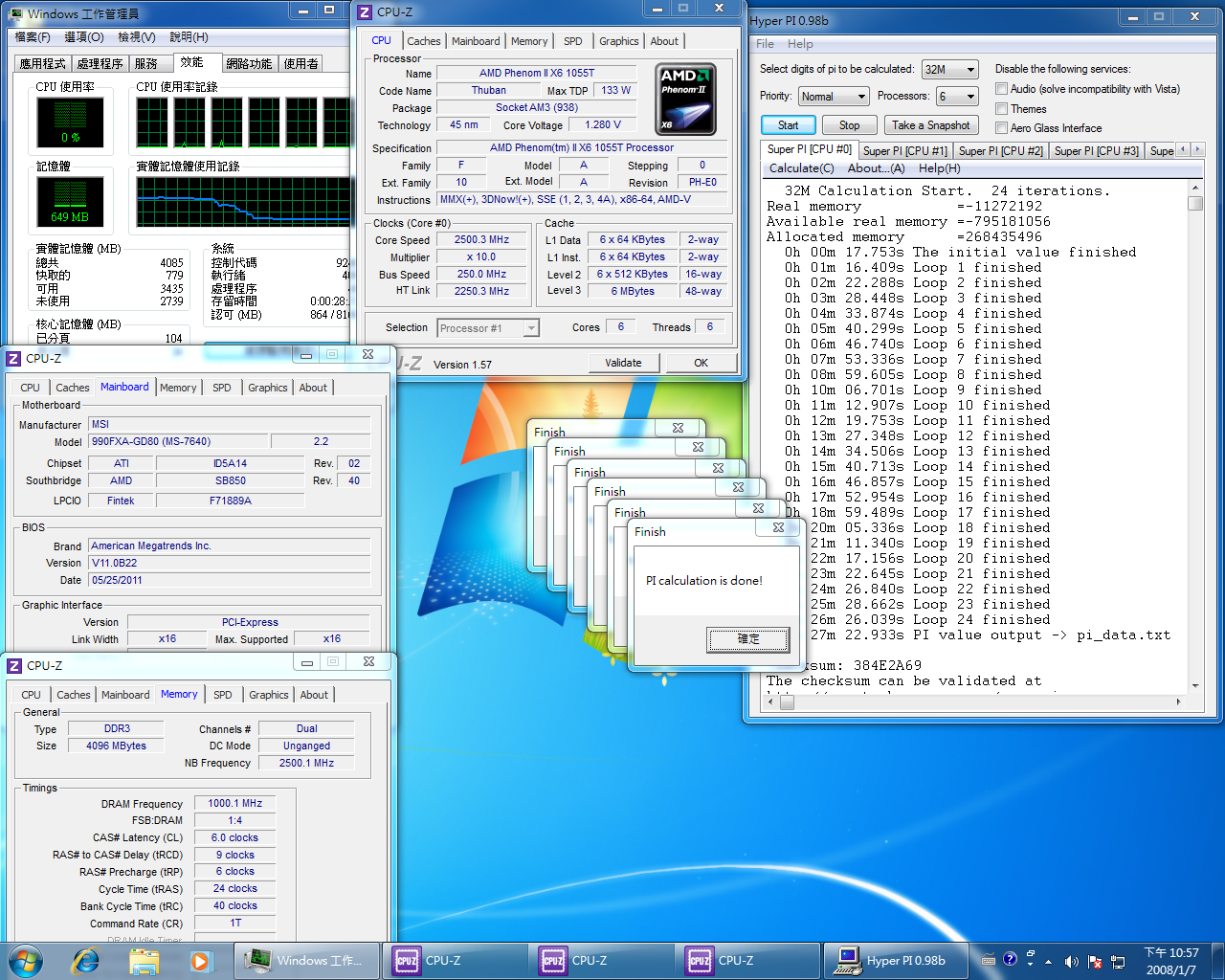Click Validate button in CPU-Z

[x=623, y=363]
